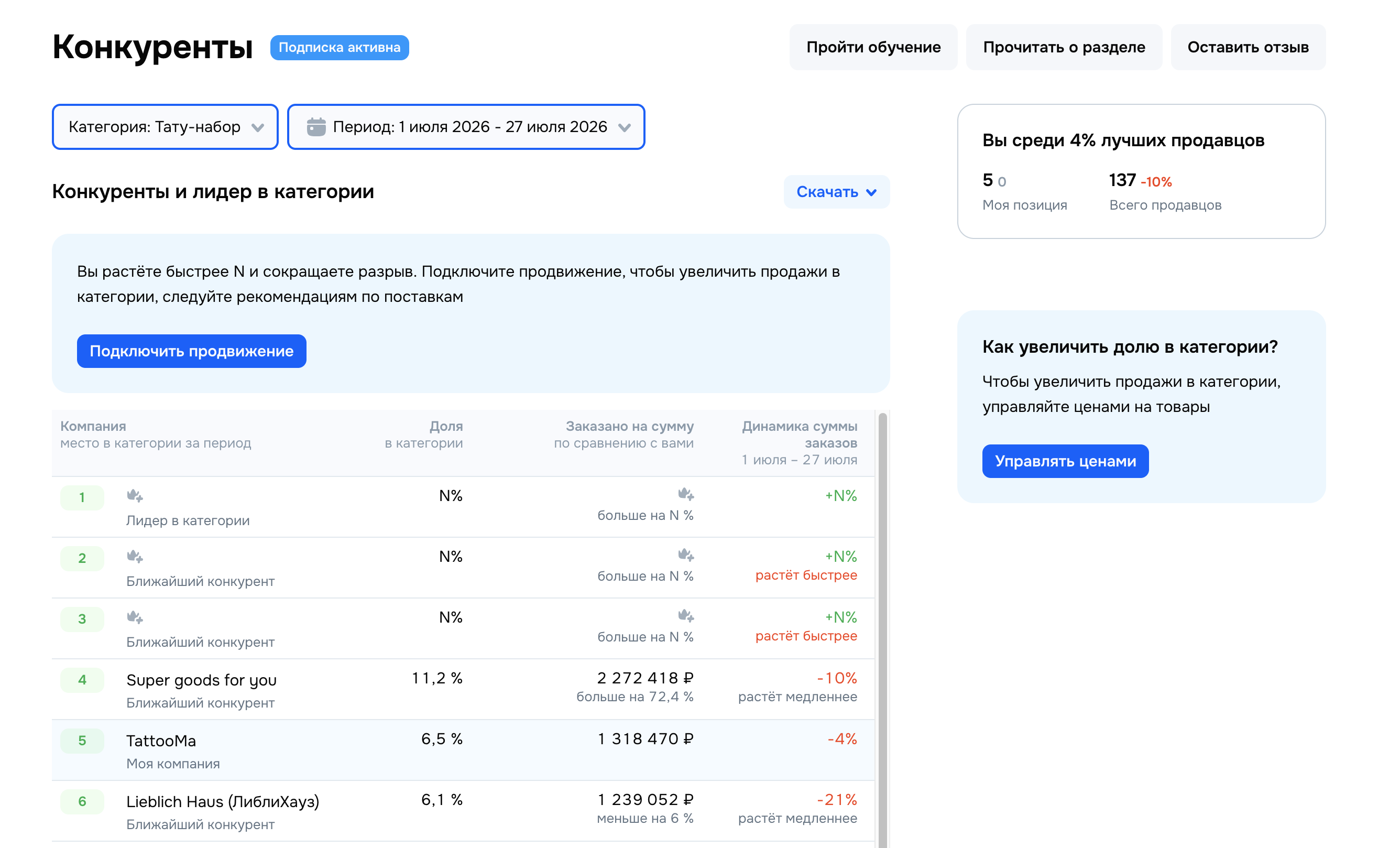Click the Конкуренты page title

[x=153, y=47]
